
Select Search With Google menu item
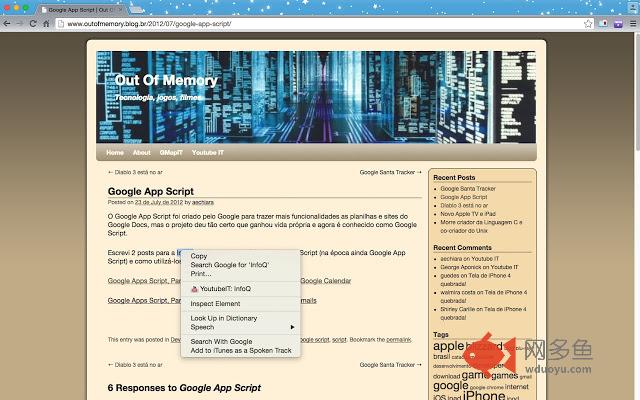tap(221, 341)
